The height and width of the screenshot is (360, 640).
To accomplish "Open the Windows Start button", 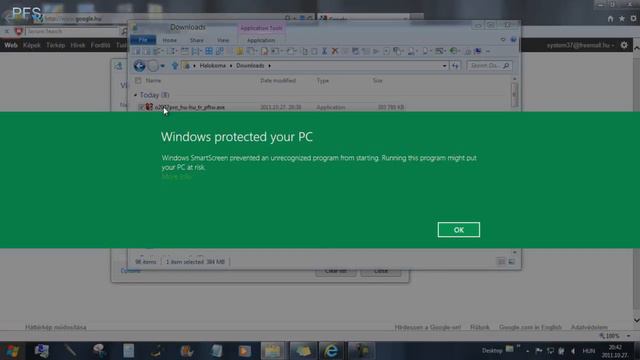I will point(12,351).
